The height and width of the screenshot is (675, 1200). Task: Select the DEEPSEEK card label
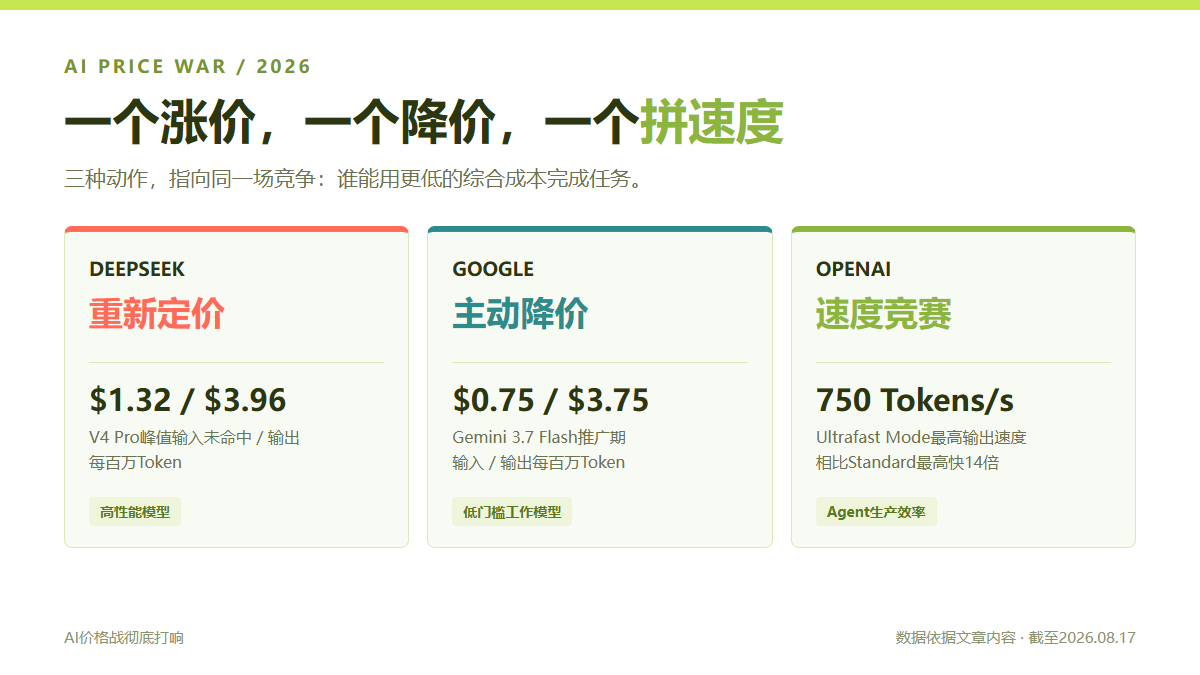pyautogui.click(x=137, y=269)
